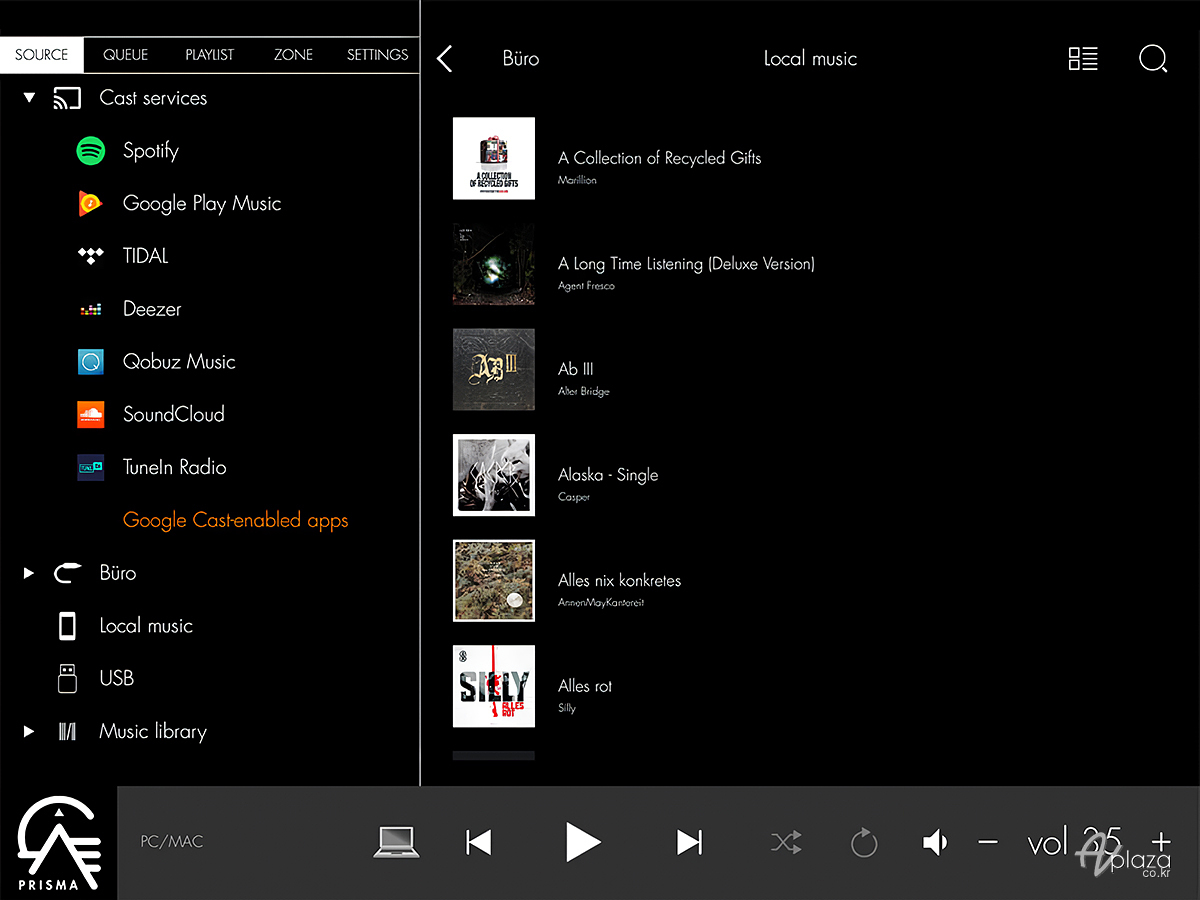Switch album list view layout
1200x900 pixels.
[1083, 59]
